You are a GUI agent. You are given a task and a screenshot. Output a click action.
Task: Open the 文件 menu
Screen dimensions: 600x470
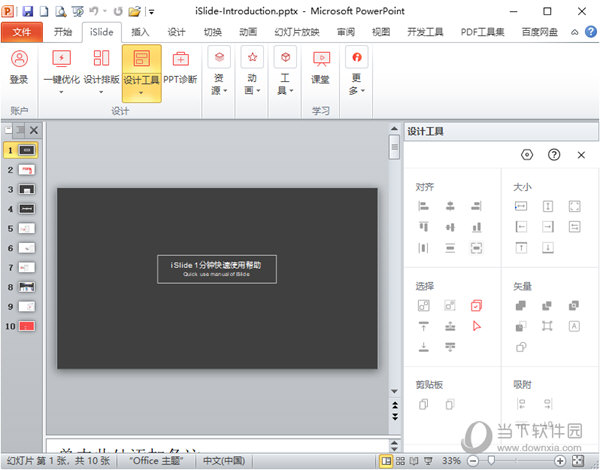(x=22, y=32)
